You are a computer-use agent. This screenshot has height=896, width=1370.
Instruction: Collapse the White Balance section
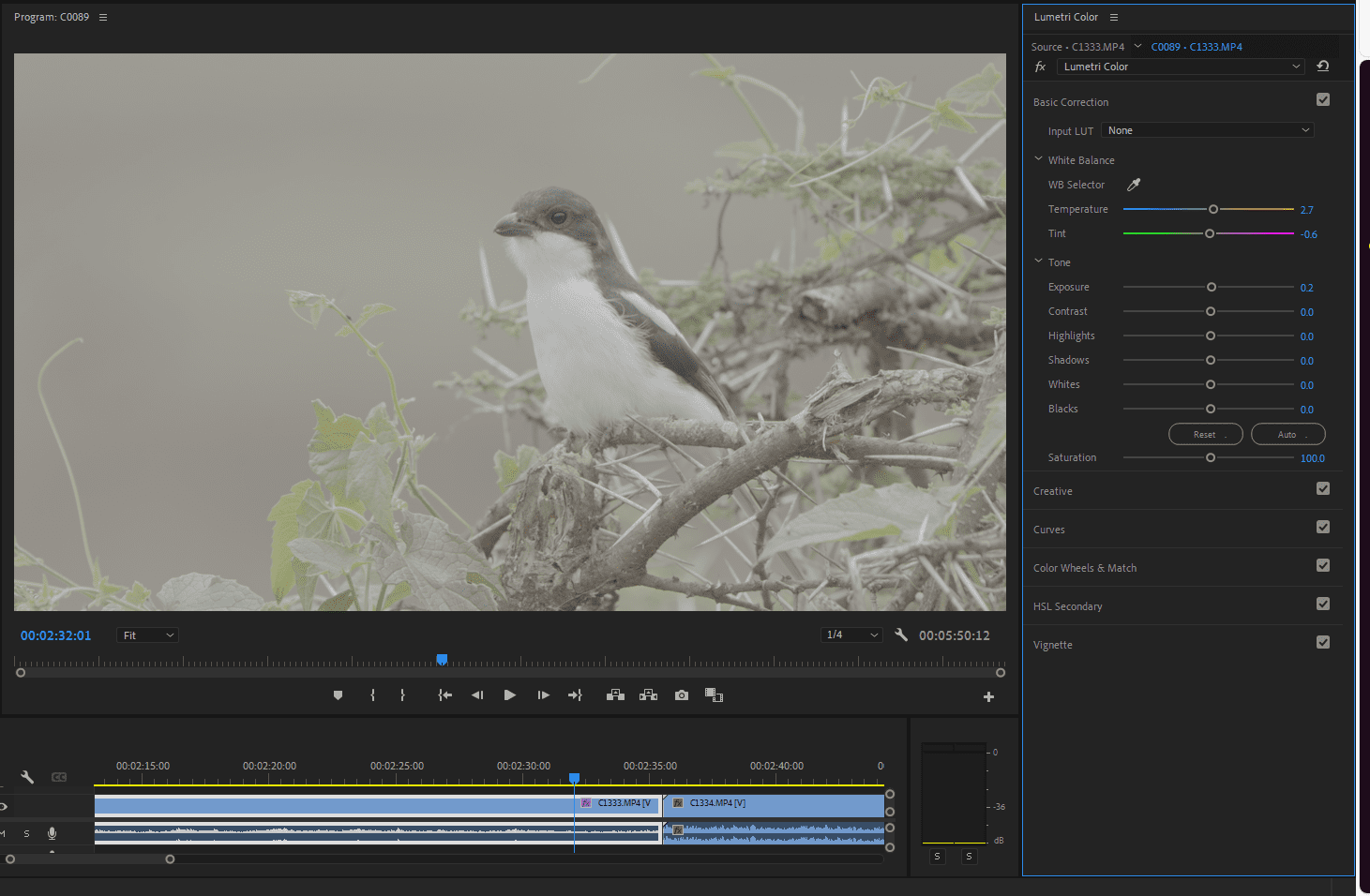pyautogui.click(x=1038, y=159)
